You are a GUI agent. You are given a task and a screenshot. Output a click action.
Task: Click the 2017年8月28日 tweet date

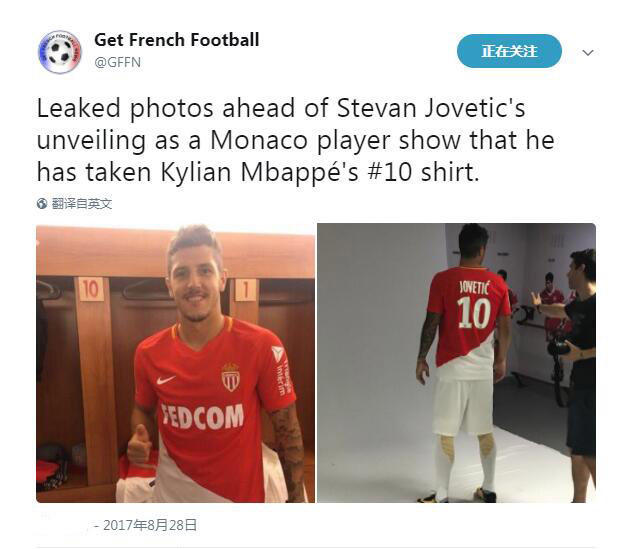pos(150,525)
